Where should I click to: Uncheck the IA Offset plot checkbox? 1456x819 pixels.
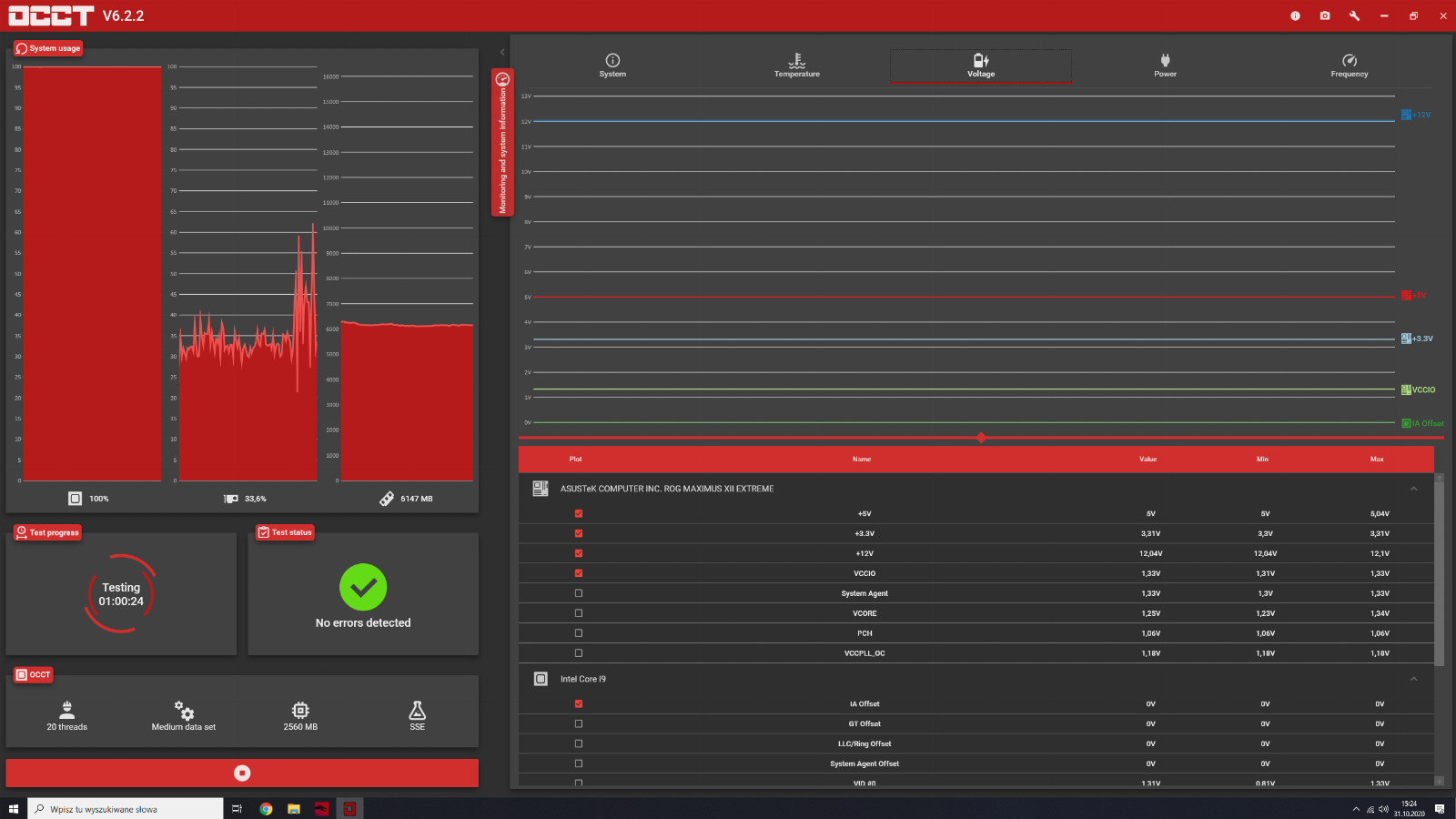[579, 703]
